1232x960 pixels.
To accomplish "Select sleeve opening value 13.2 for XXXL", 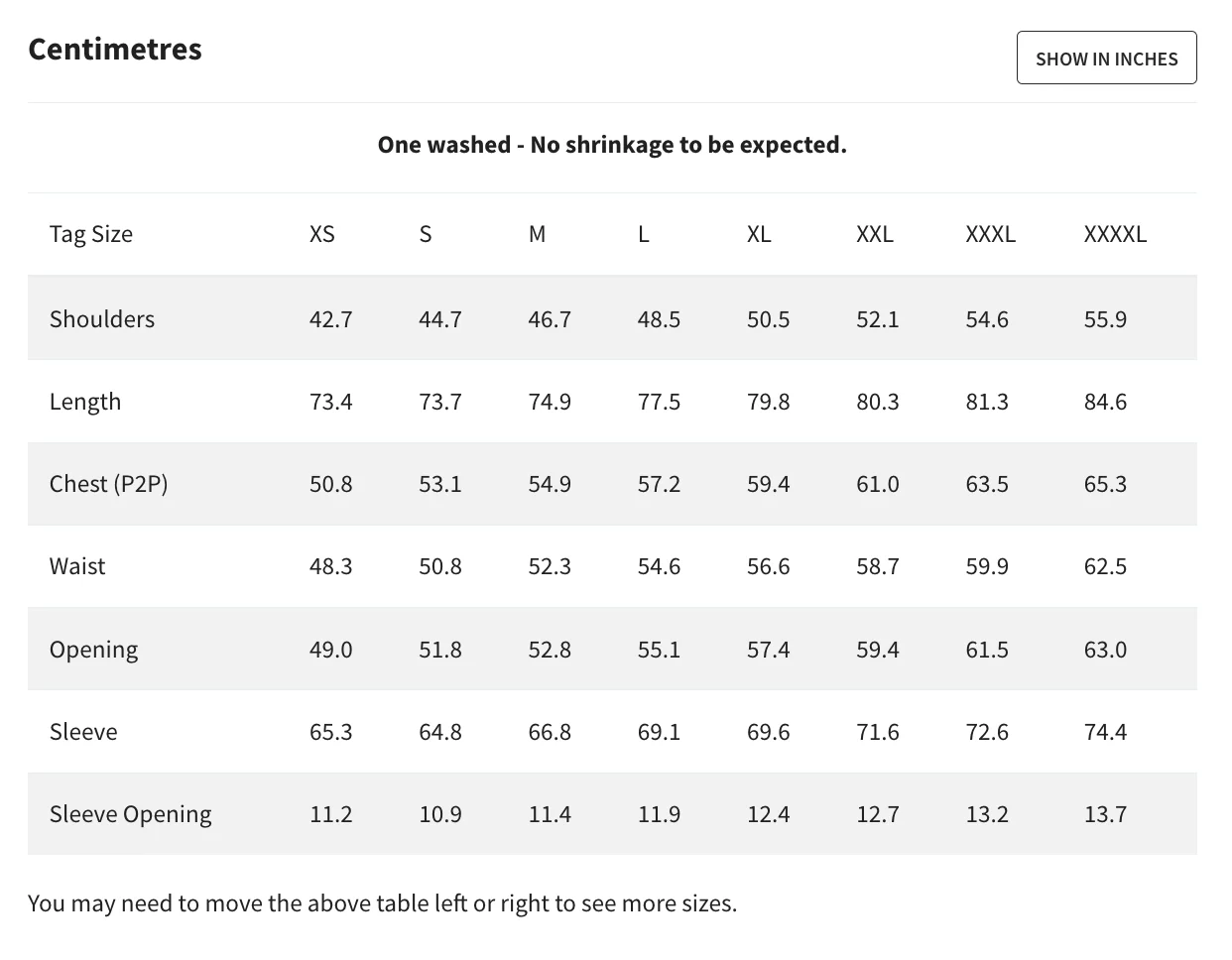I will 987,814.
